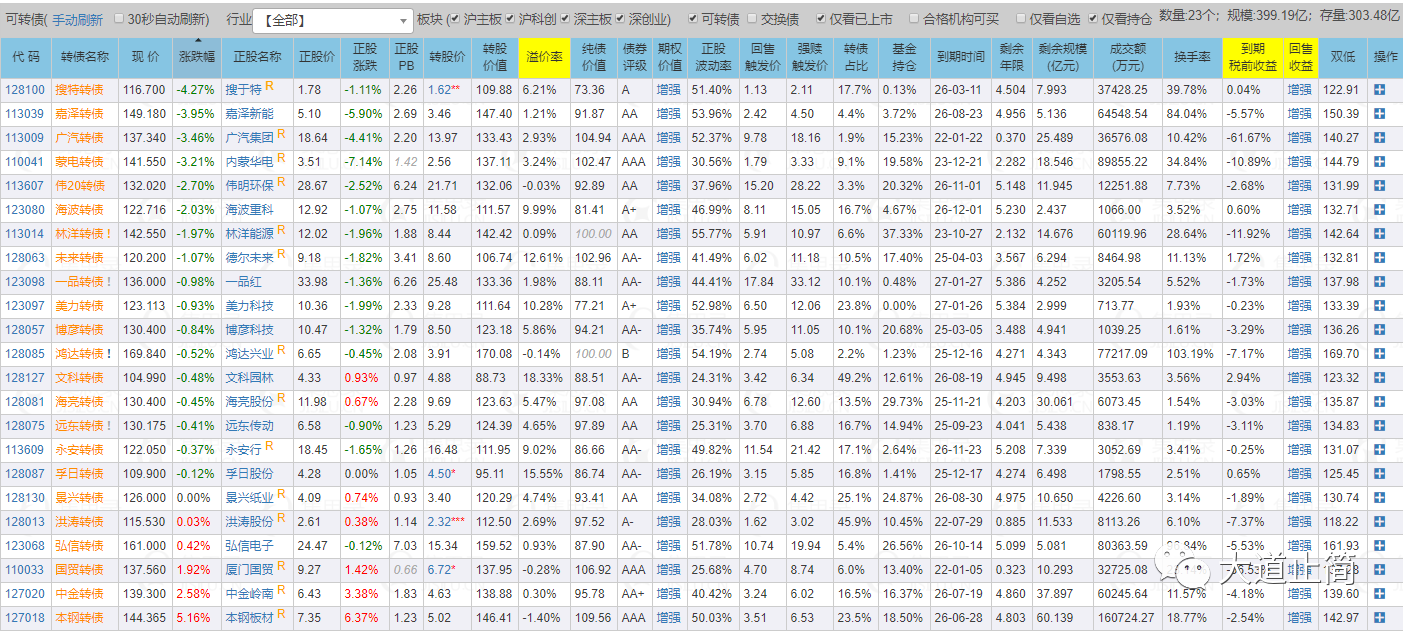Sort by the 双低 column header
This screenshot has height=631, width=1403.
[1343, 57]
